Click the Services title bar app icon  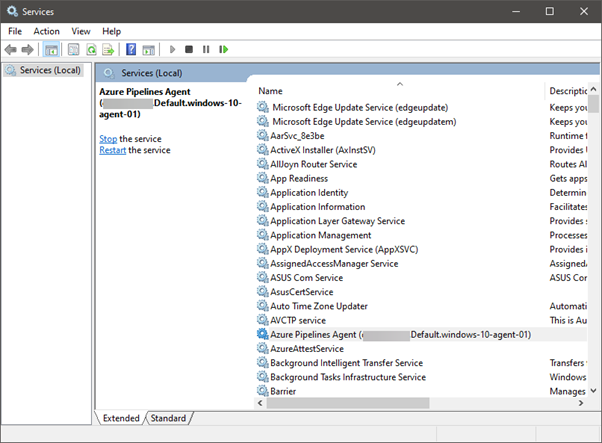pos(12,11)
